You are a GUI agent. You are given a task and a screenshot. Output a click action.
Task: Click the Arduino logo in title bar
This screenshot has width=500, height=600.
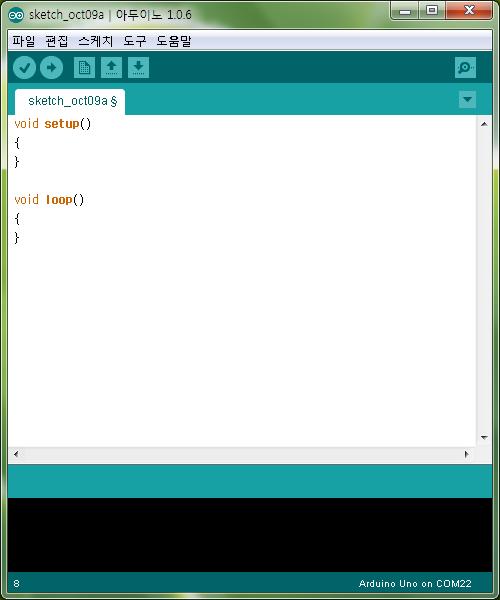point(16,15)
